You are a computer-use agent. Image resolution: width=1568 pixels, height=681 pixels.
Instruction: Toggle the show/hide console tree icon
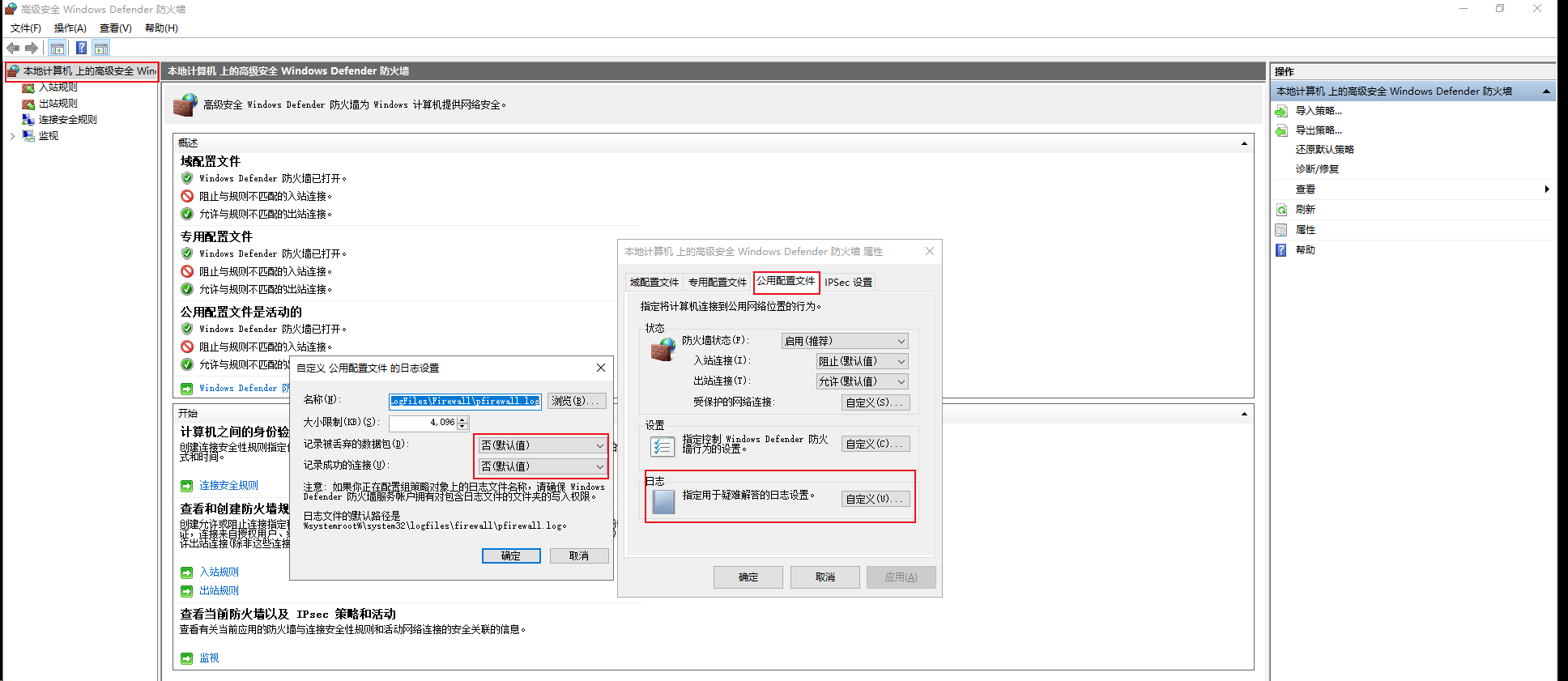click(58, 48)
